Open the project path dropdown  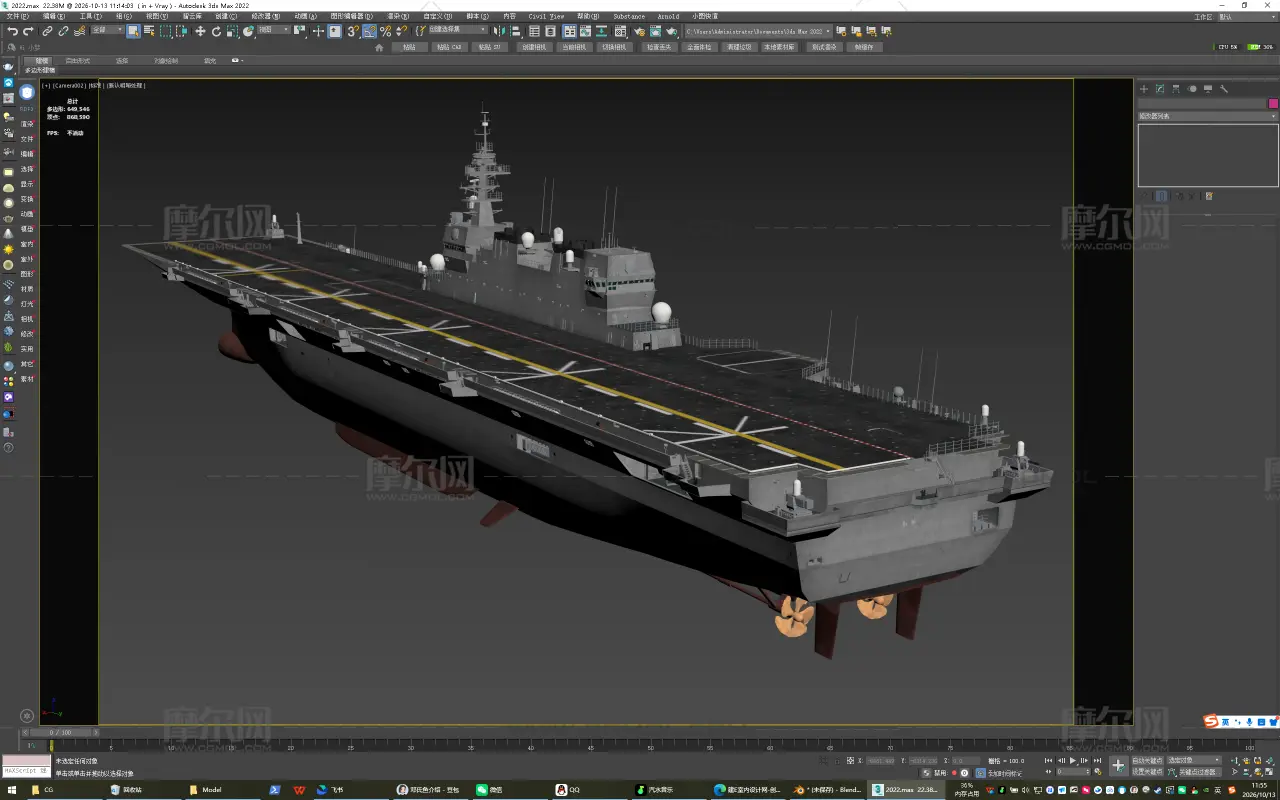(x=757, y=31)
